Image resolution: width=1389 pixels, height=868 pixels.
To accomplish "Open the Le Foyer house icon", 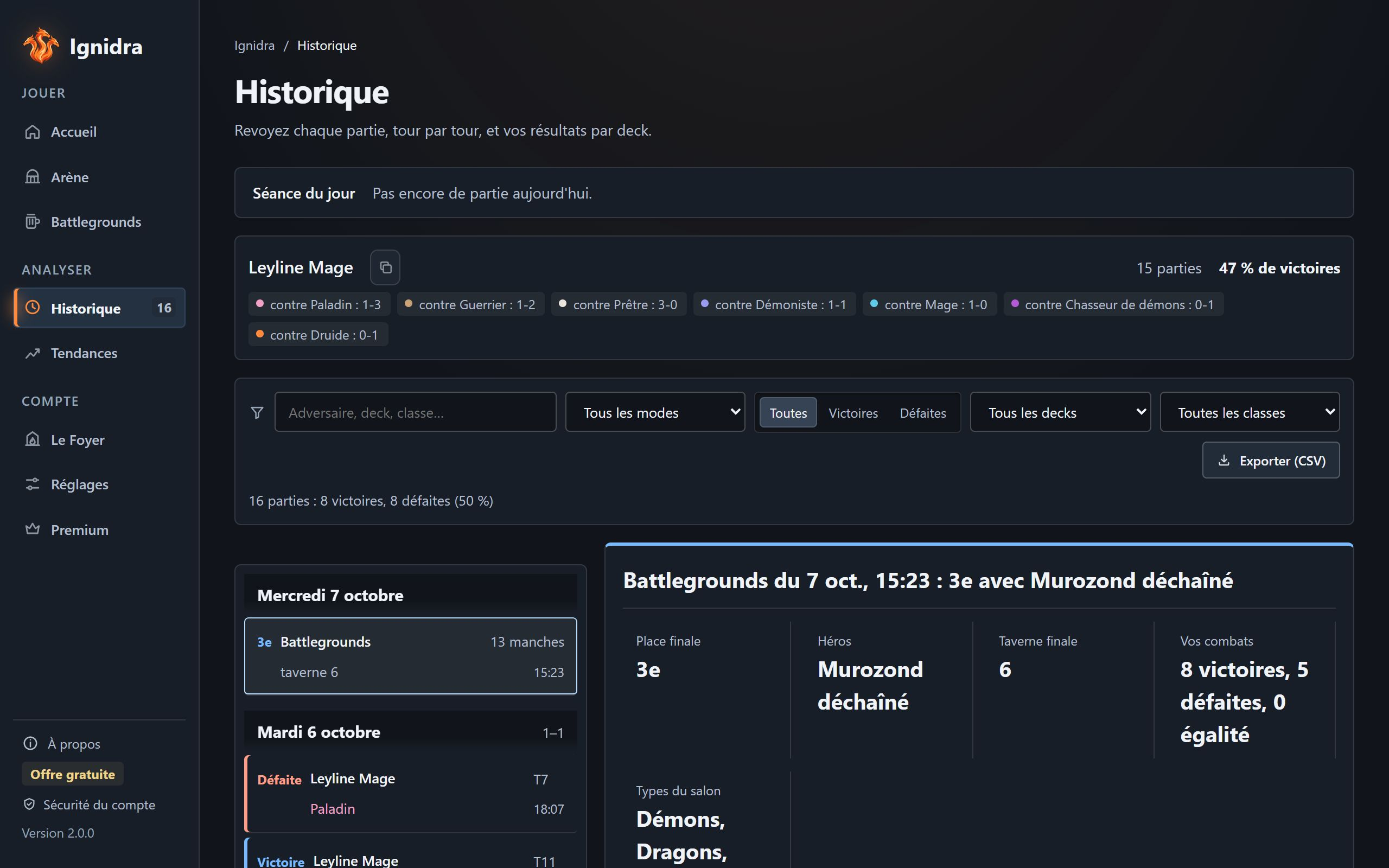I will pos(33,439).
